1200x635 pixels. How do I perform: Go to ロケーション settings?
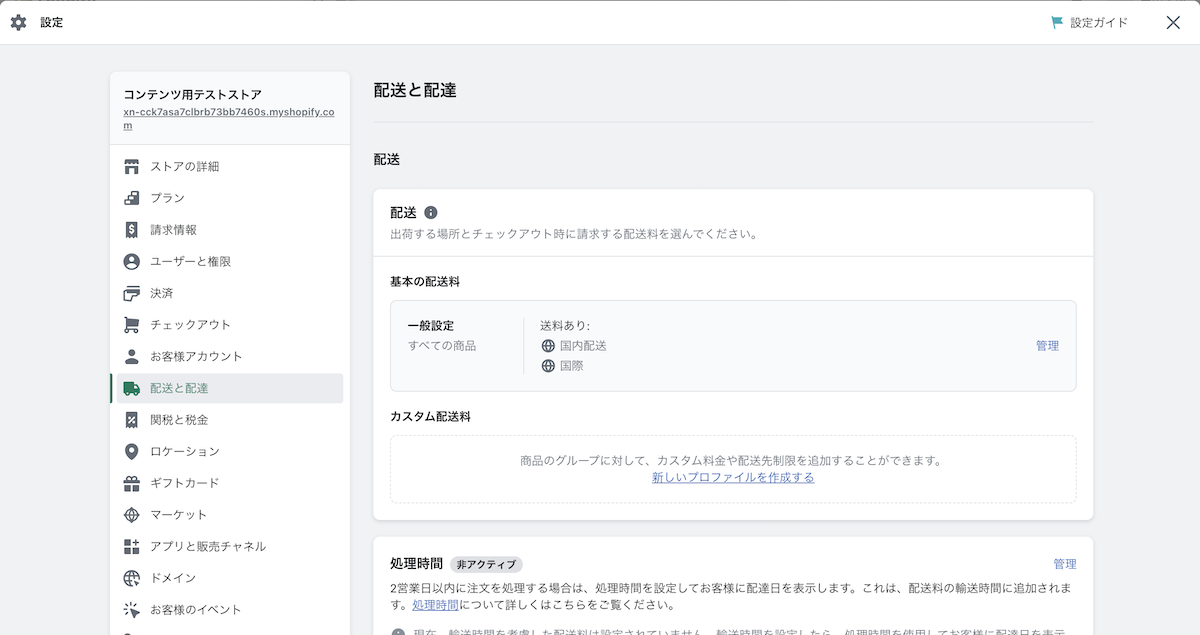230,451
